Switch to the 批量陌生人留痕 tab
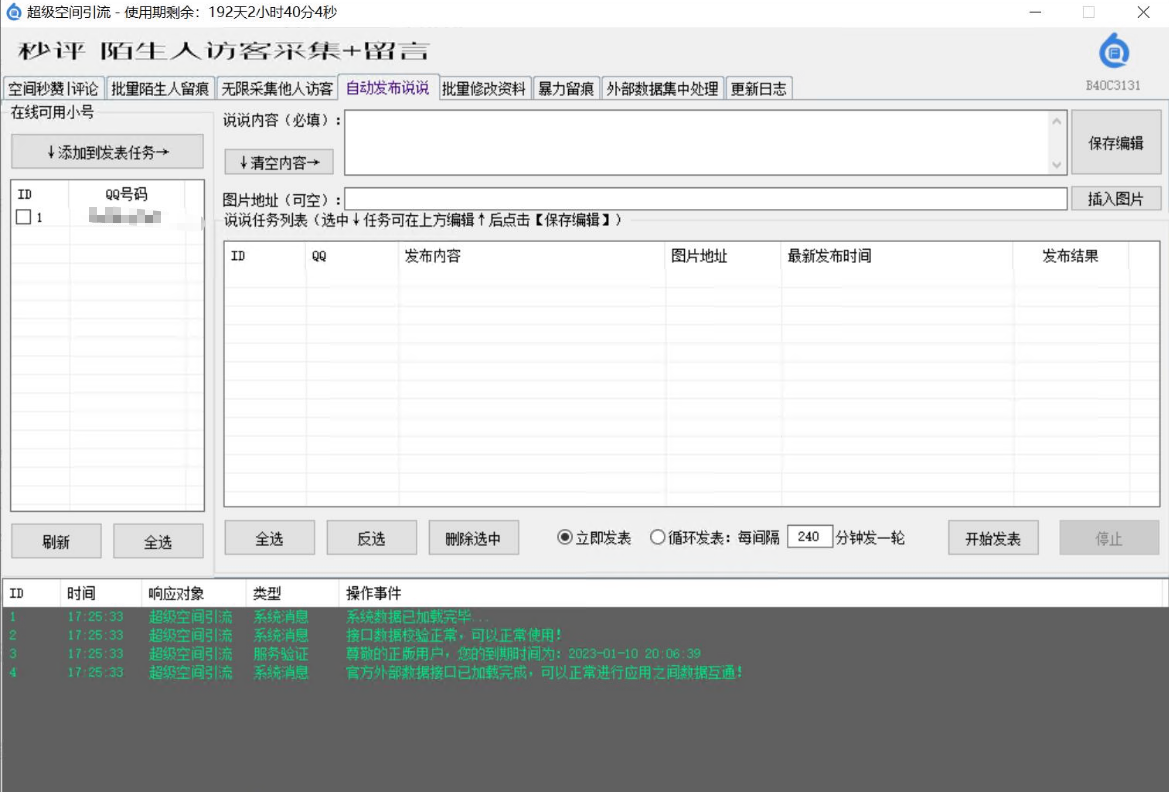1169x792 pixels. [160, 89]
